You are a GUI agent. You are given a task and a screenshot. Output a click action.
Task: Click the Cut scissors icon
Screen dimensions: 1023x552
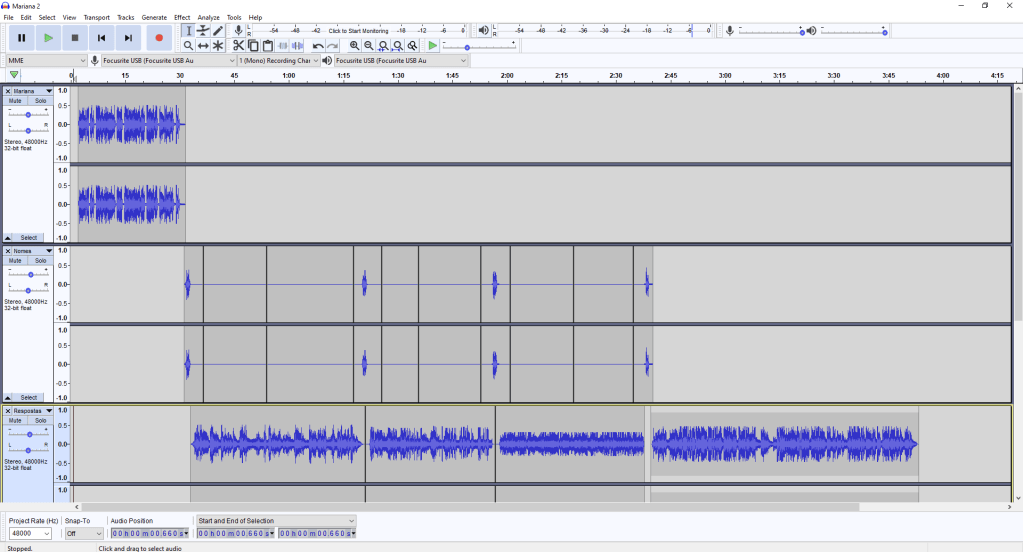[238, 46]
